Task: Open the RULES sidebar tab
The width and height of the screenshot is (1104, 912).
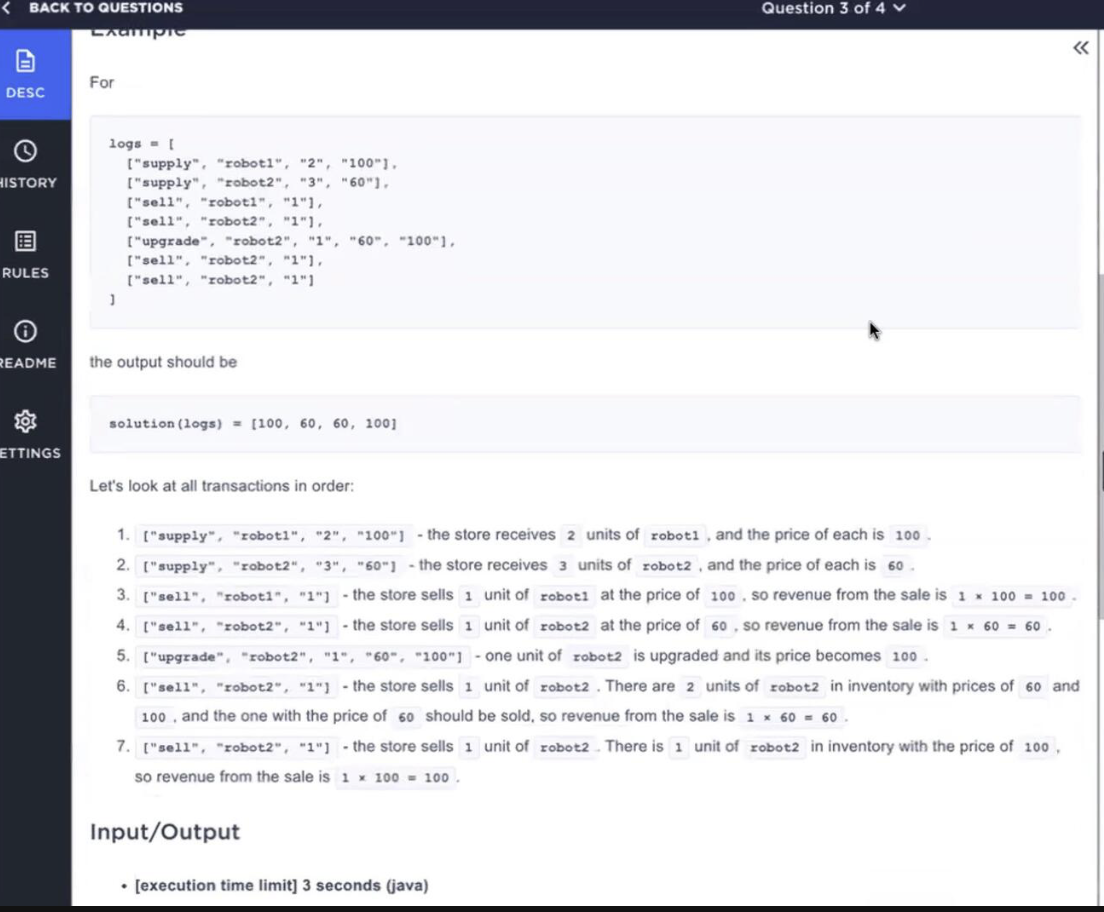Action: coord(25,255)
